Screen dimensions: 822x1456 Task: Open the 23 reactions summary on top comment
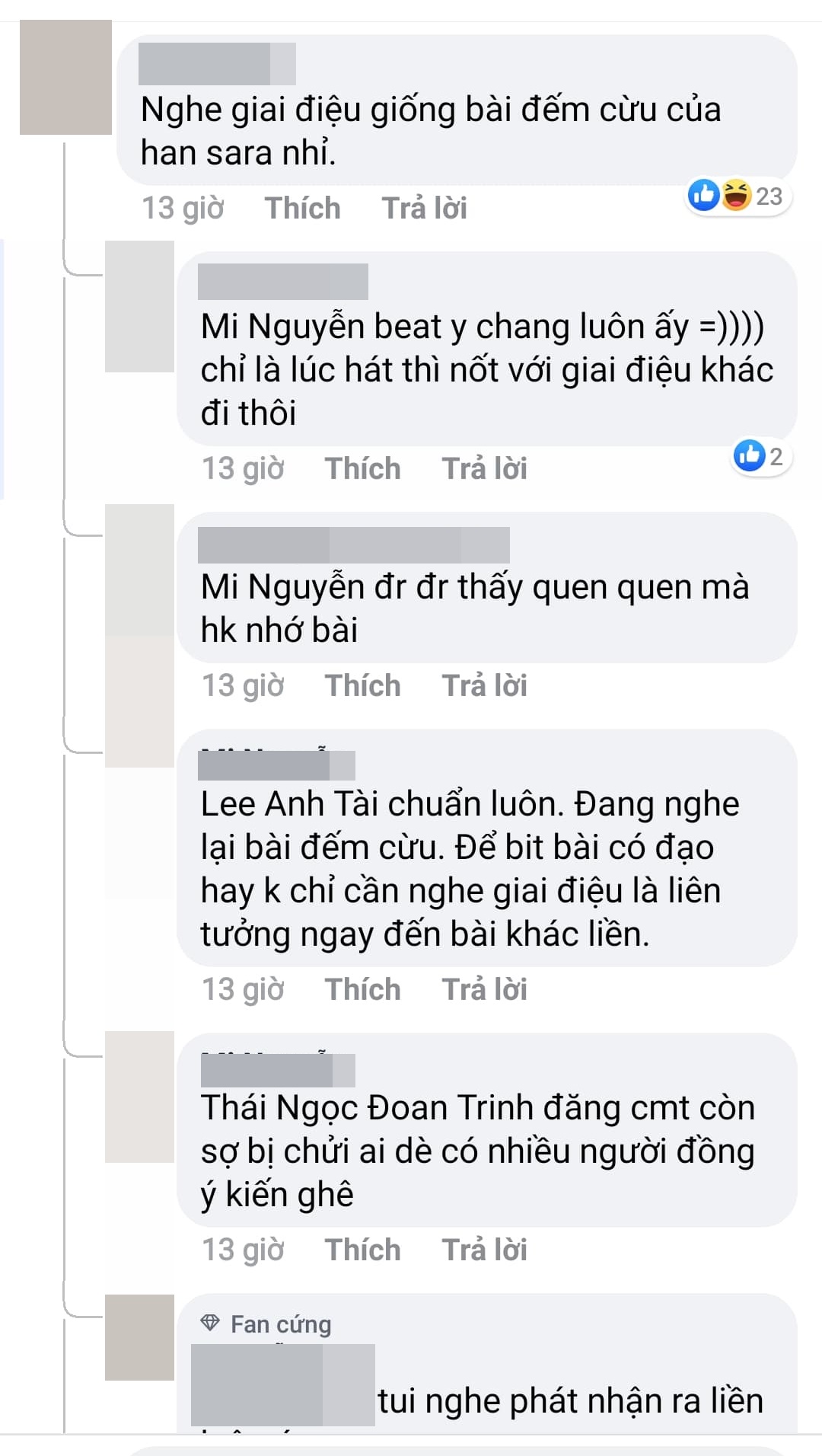pyautogui.click(x=738, y=196)
